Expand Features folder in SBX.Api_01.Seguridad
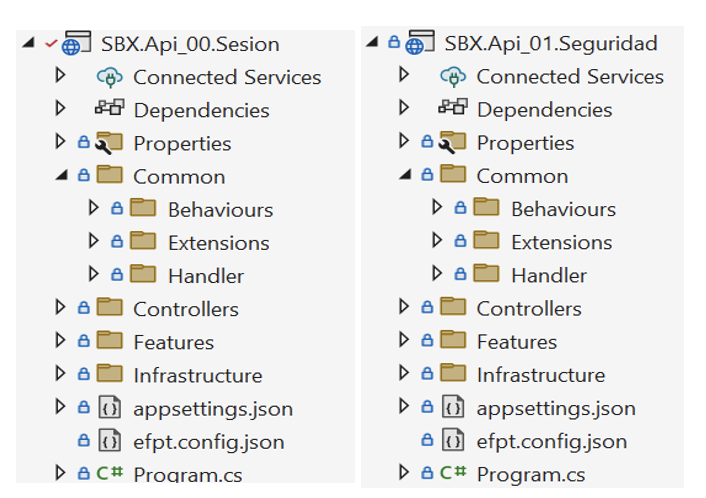The height and width of the screenshot is (498, 706). point(404,340)
